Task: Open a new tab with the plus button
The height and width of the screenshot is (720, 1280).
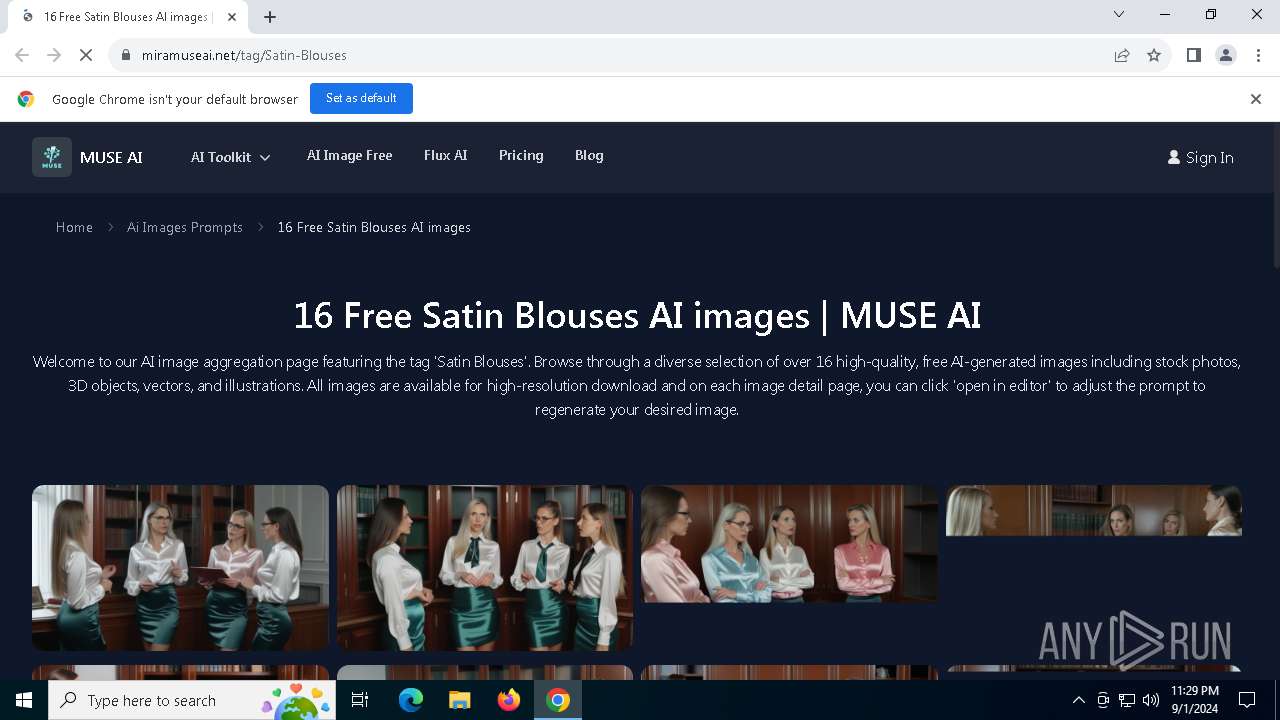Action: coord(270,16)
